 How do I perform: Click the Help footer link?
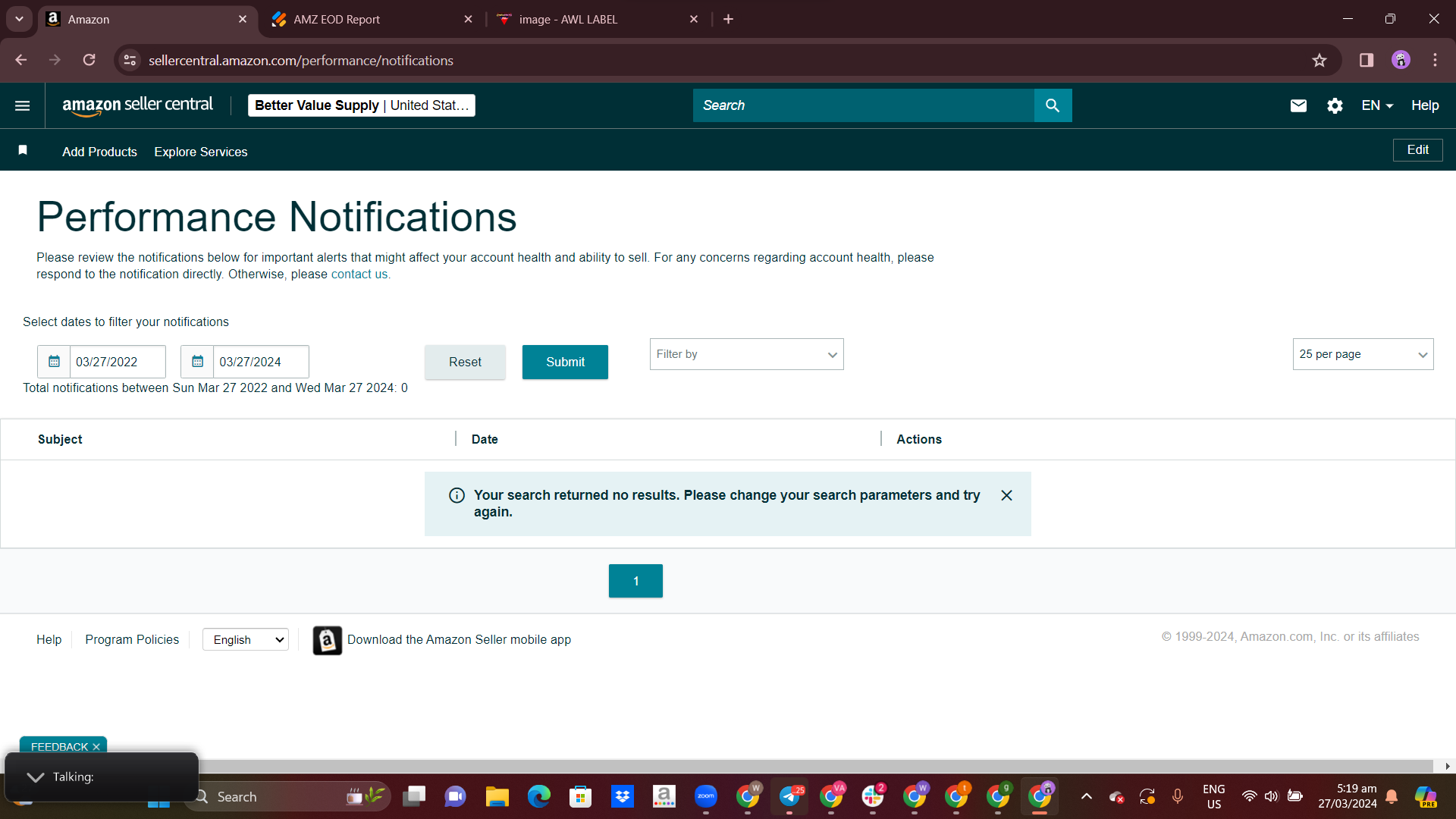(x=49, y=639)
